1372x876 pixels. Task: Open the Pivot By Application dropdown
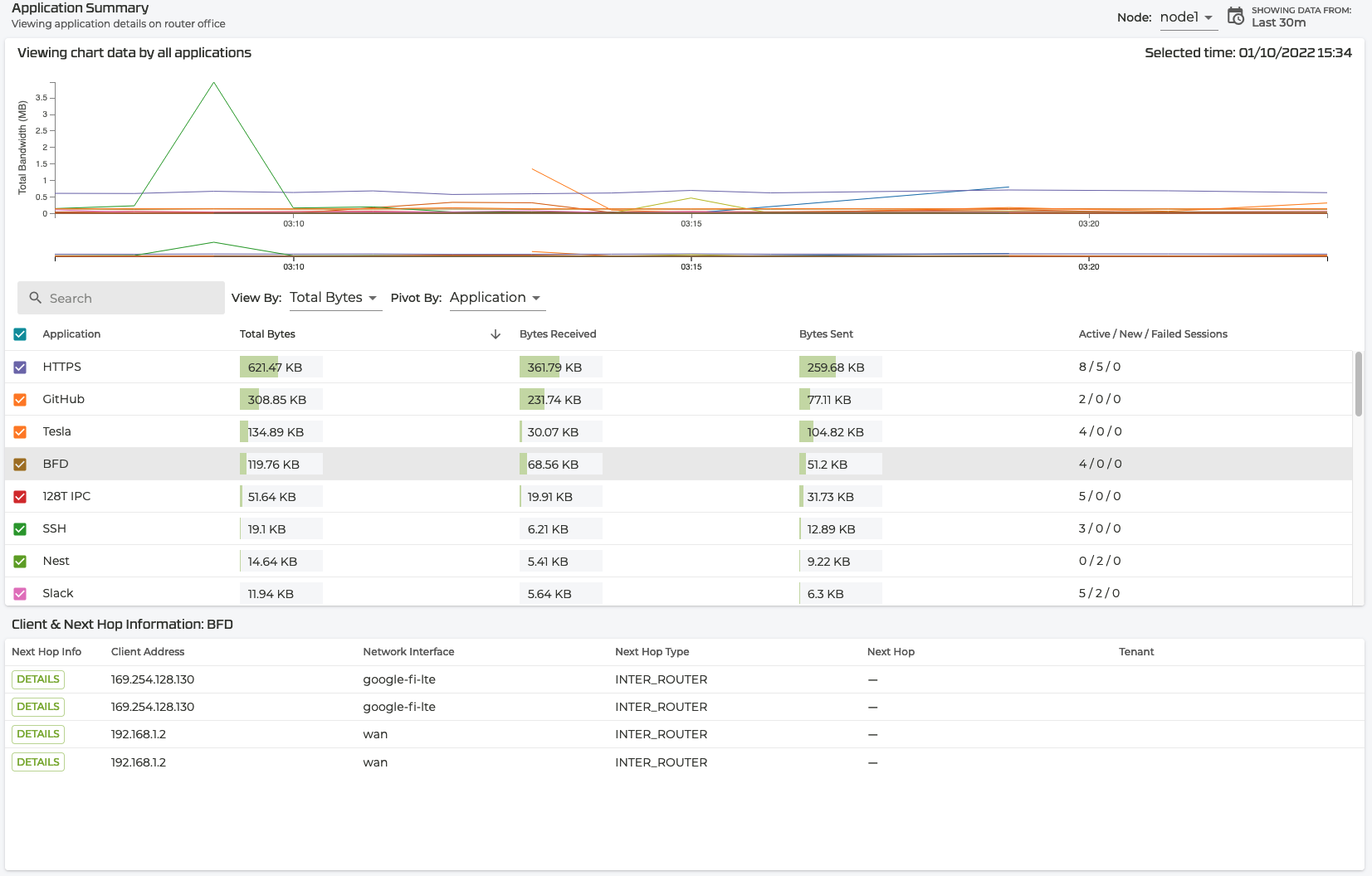point(496,298)
